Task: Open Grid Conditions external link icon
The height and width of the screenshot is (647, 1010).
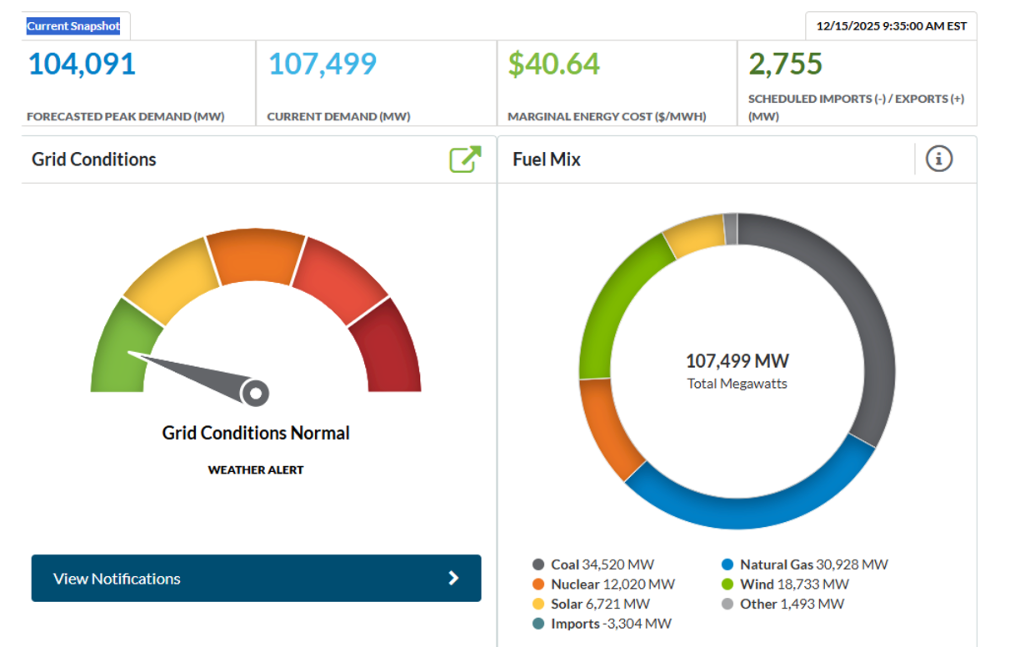Action: coord(465,159)
